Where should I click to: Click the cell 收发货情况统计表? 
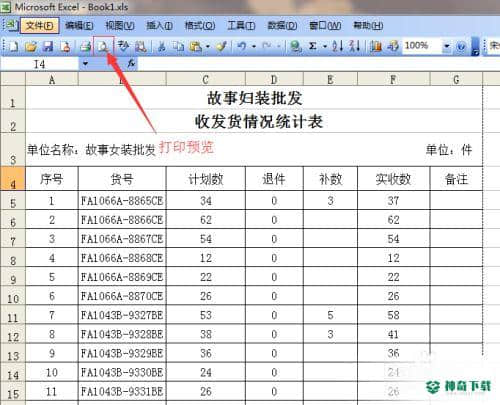(255, 121)
